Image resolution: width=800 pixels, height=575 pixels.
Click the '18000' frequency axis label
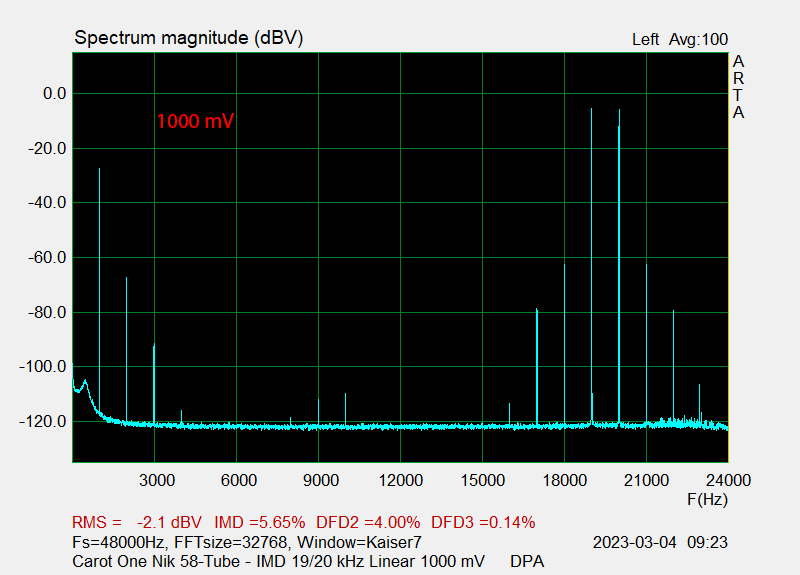pos(564,481)
